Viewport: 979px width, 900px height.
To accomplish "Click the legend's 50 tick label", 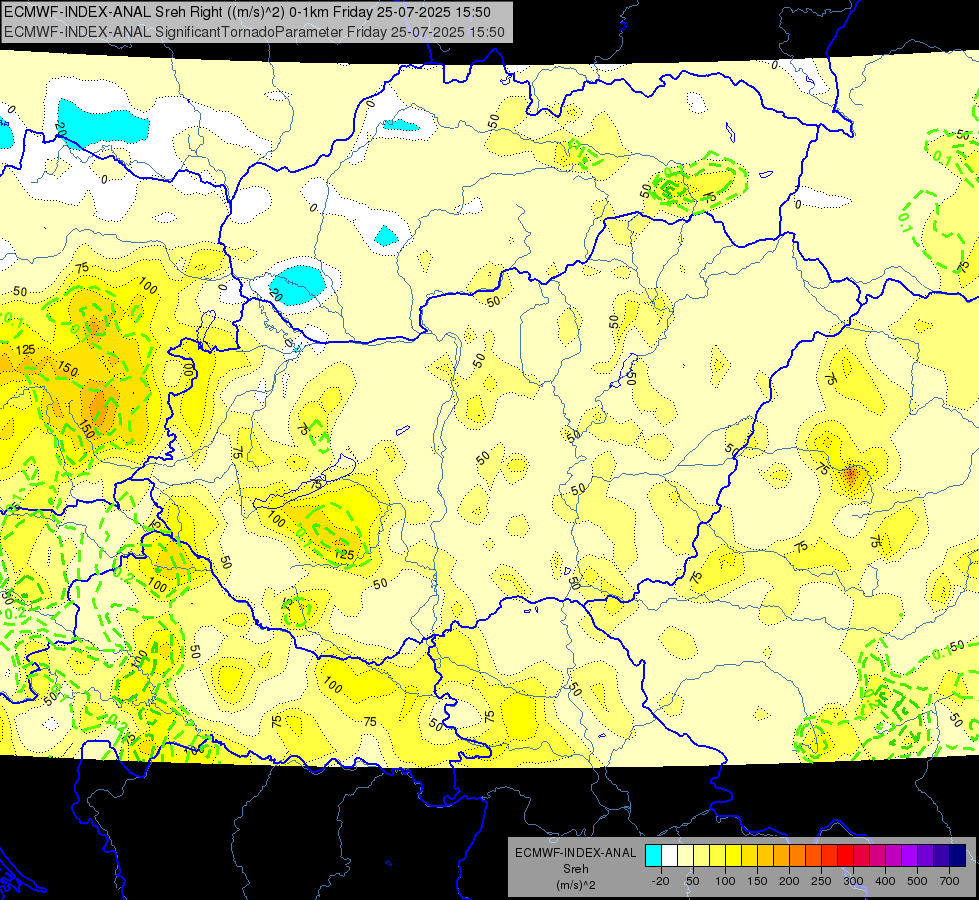I will pyautogui.click(x=692, y=881).
